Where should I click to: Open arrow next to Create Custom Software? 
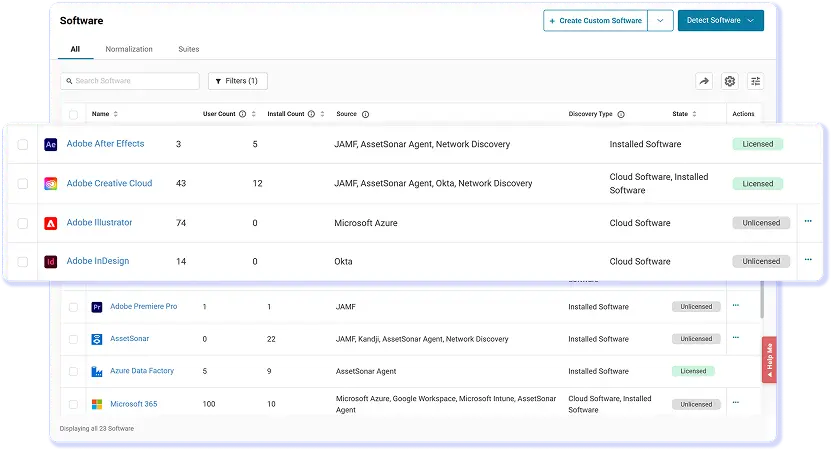pos(660,20)
